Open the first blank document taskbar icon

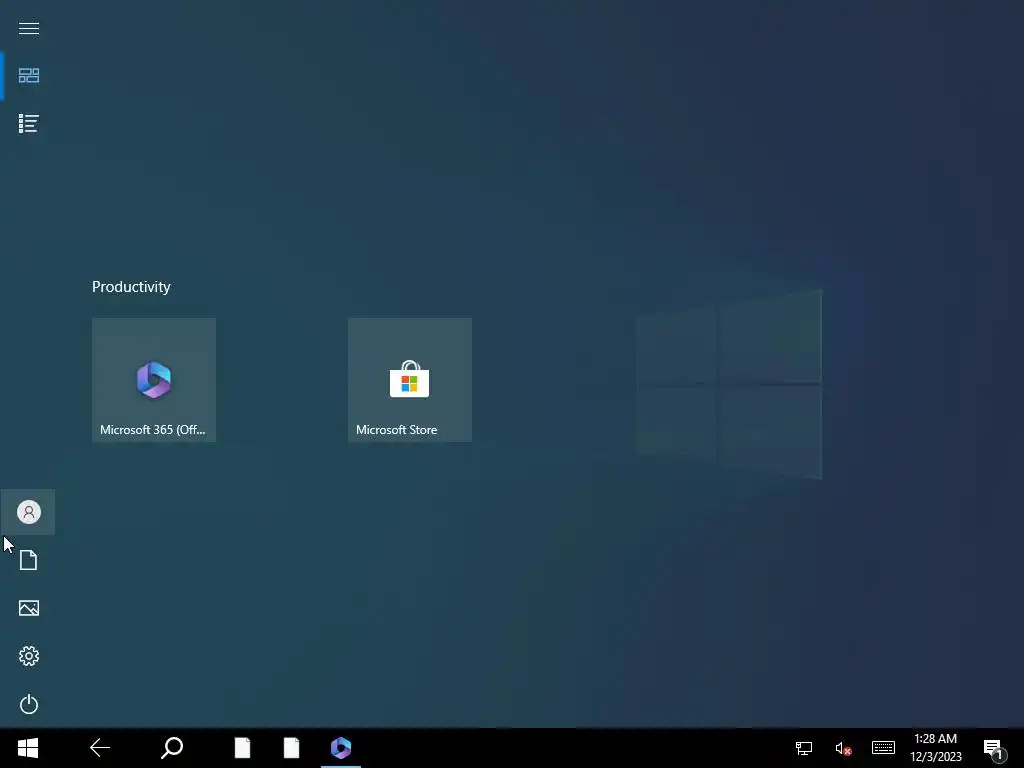[242, 748]
